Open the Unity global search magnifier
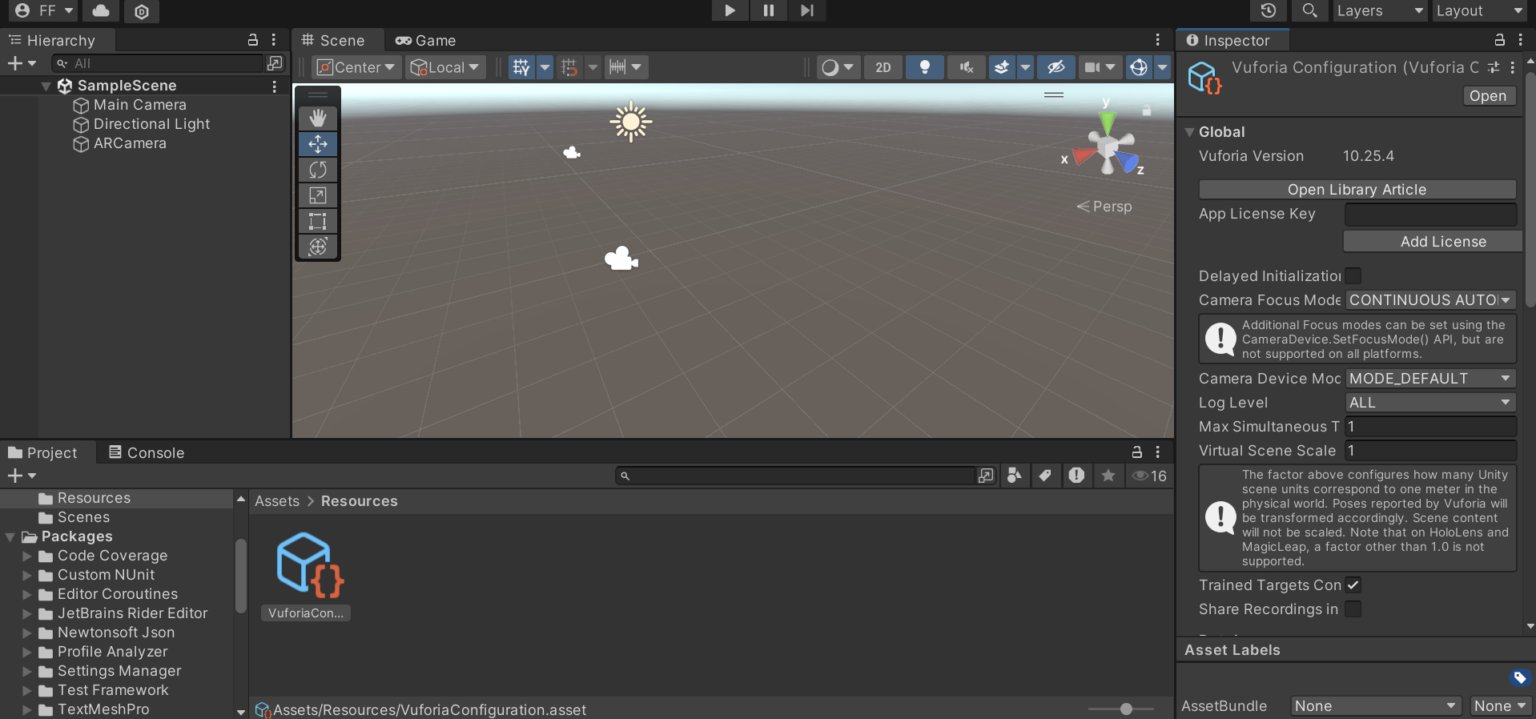Image resolution: width=1536 pixels, height=719 pixels. point(1310,11)
